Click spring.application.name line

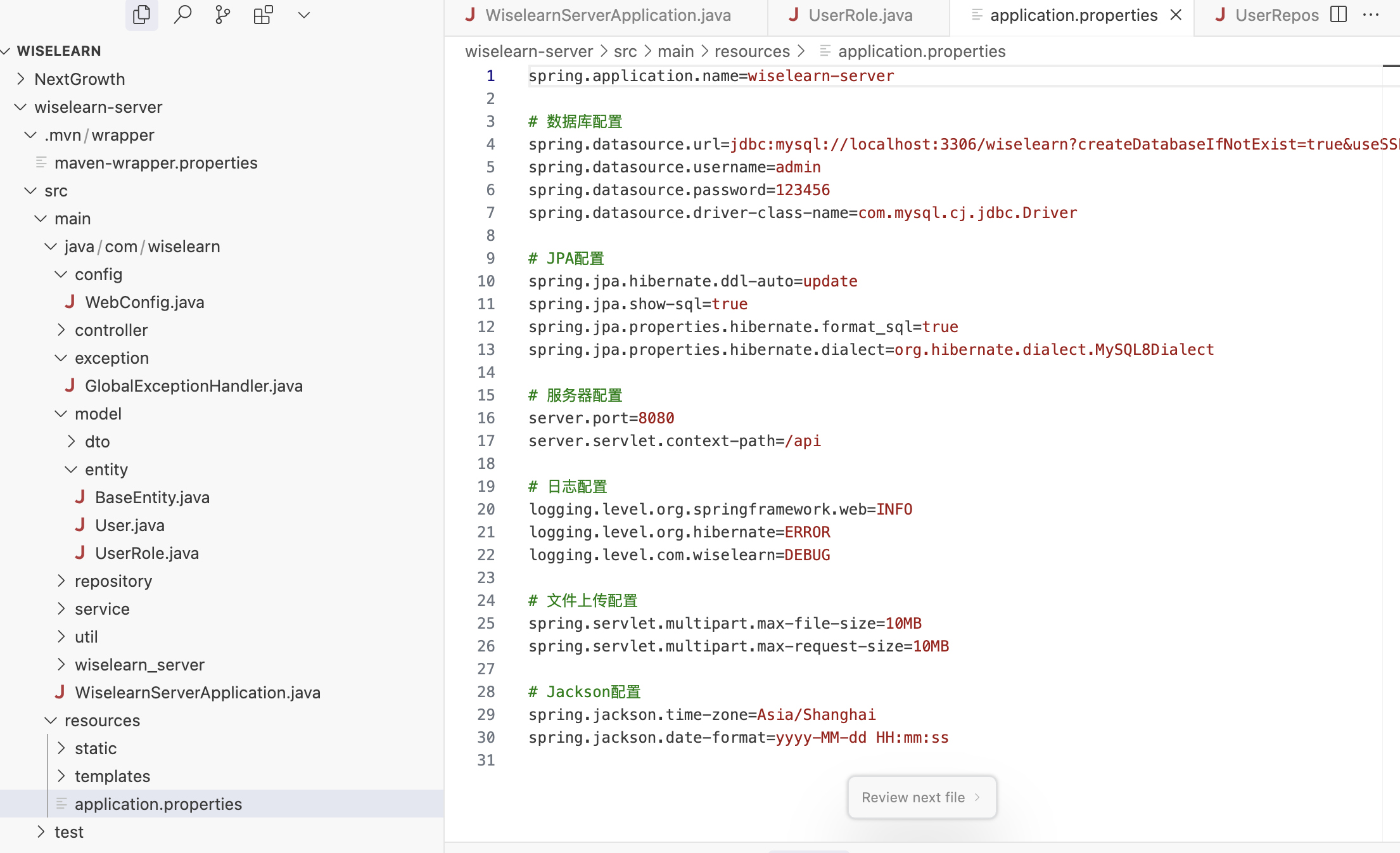[711, 76]
